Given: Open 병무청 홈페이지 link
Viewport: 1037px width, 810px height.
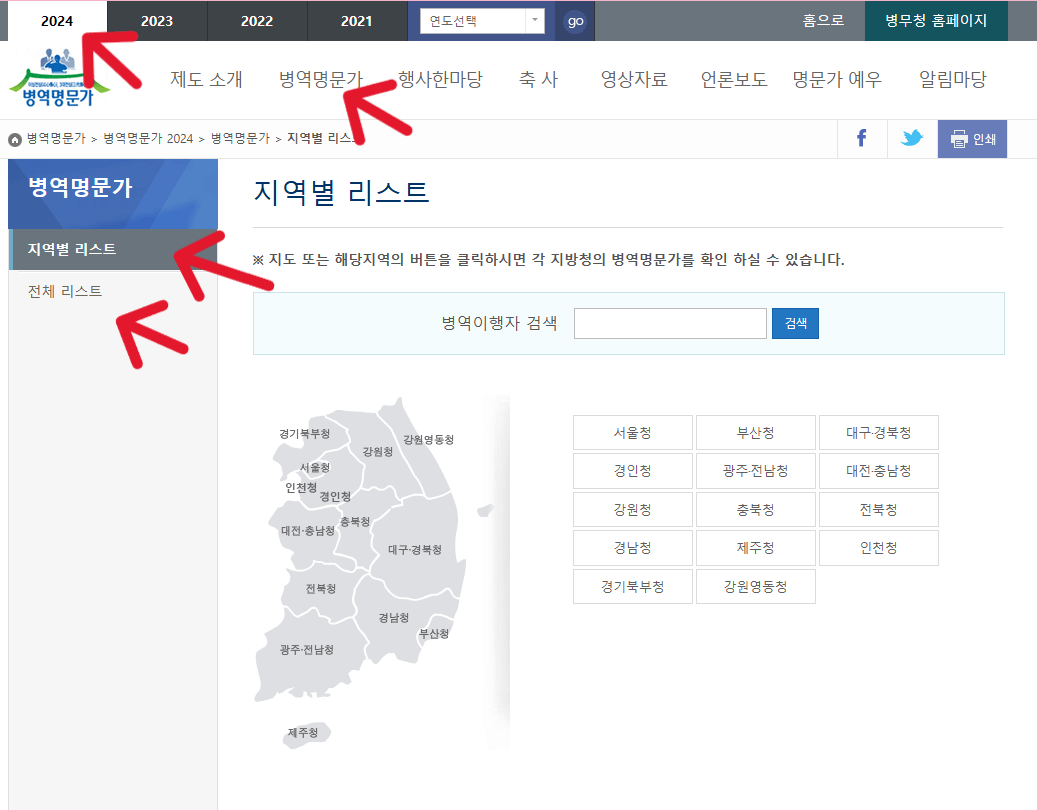Looking at the screenshot, I should tap(936, 20).
